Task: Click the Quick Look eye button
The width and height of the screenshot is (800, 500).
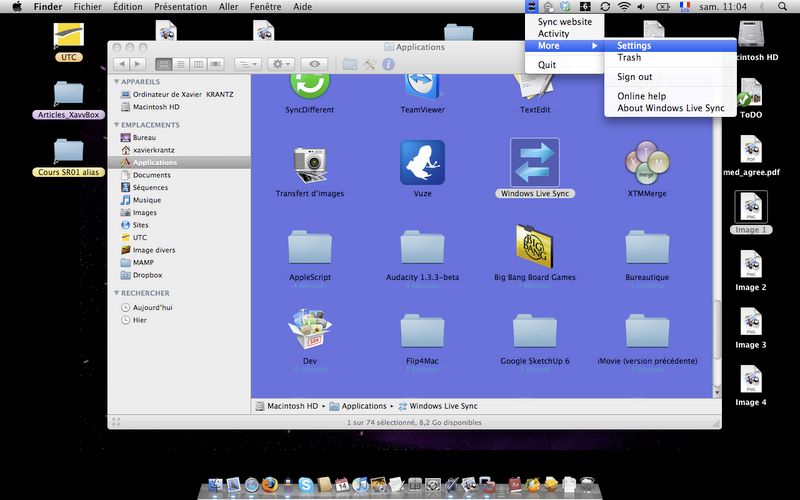Action: 314,64
